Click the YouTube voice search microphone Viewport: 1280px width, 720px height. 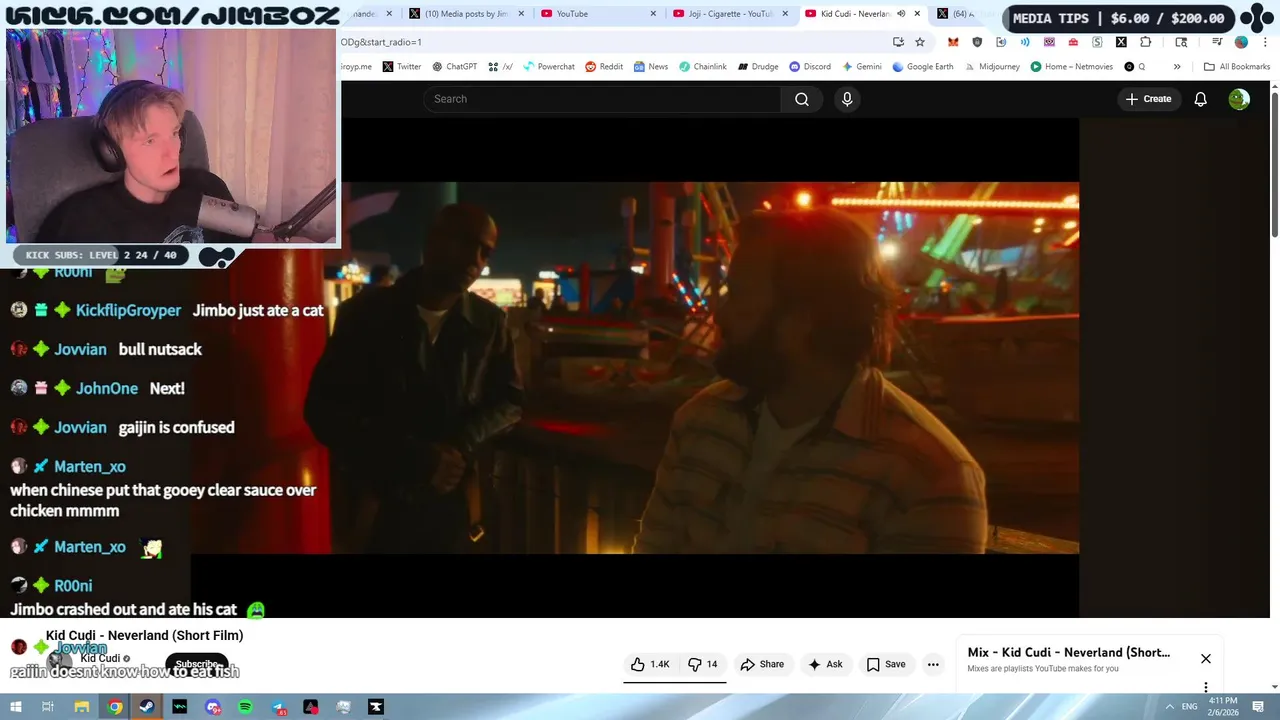click(x=847, y=99)
